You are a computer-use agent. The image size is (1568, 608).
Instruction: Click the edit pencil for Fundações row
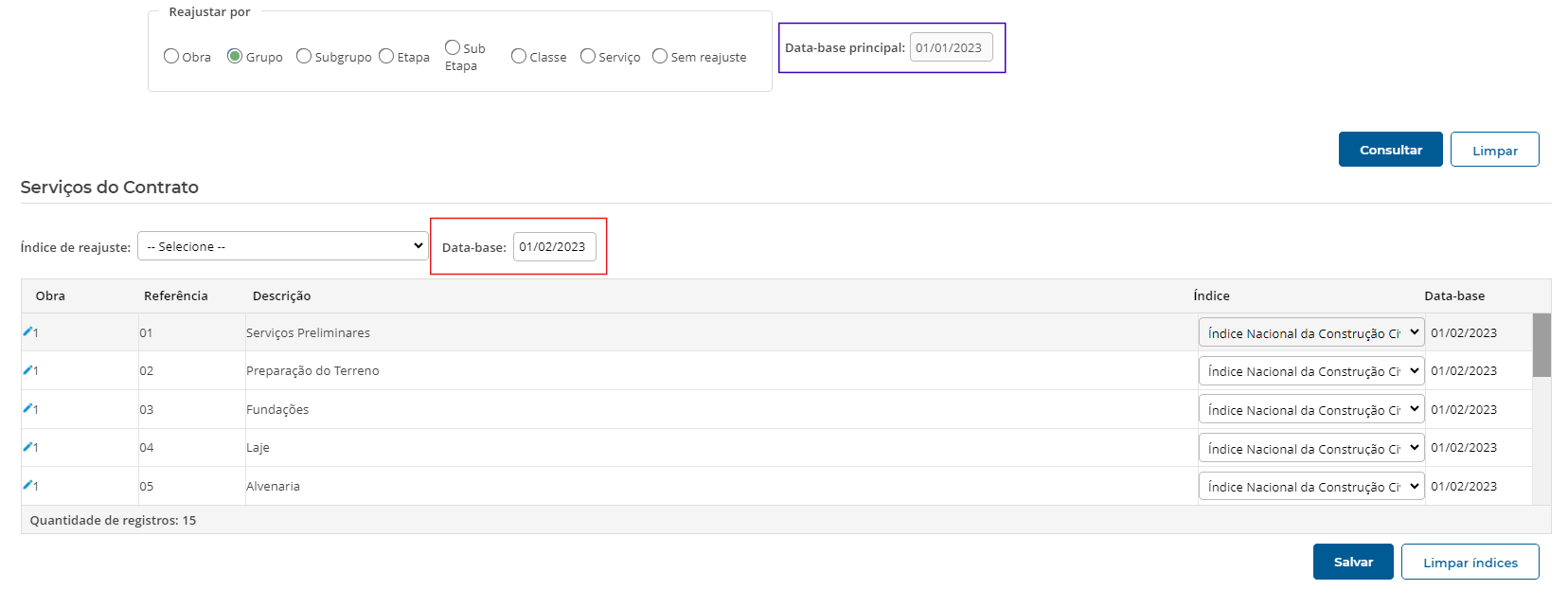28,408
